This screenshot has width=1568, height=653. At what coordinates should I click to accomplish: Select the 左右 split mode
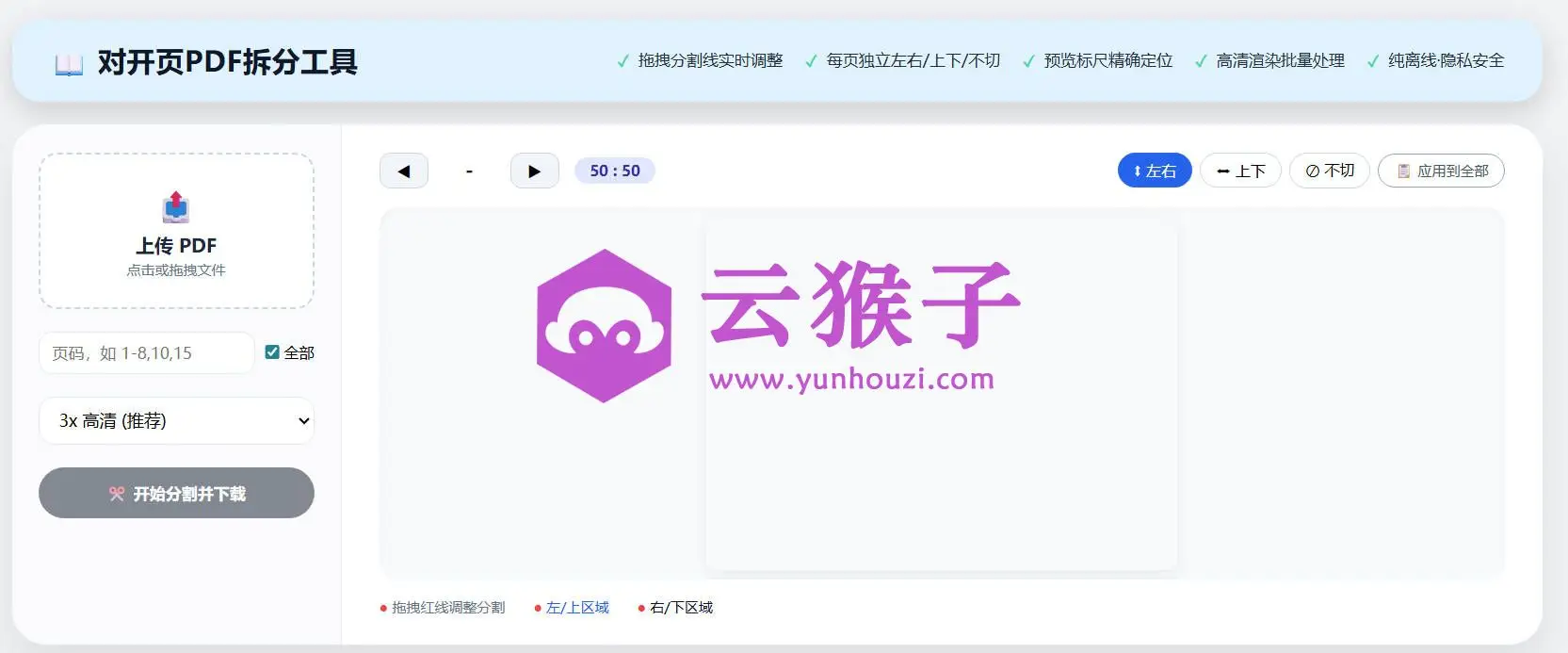(x=1155, y=171)
